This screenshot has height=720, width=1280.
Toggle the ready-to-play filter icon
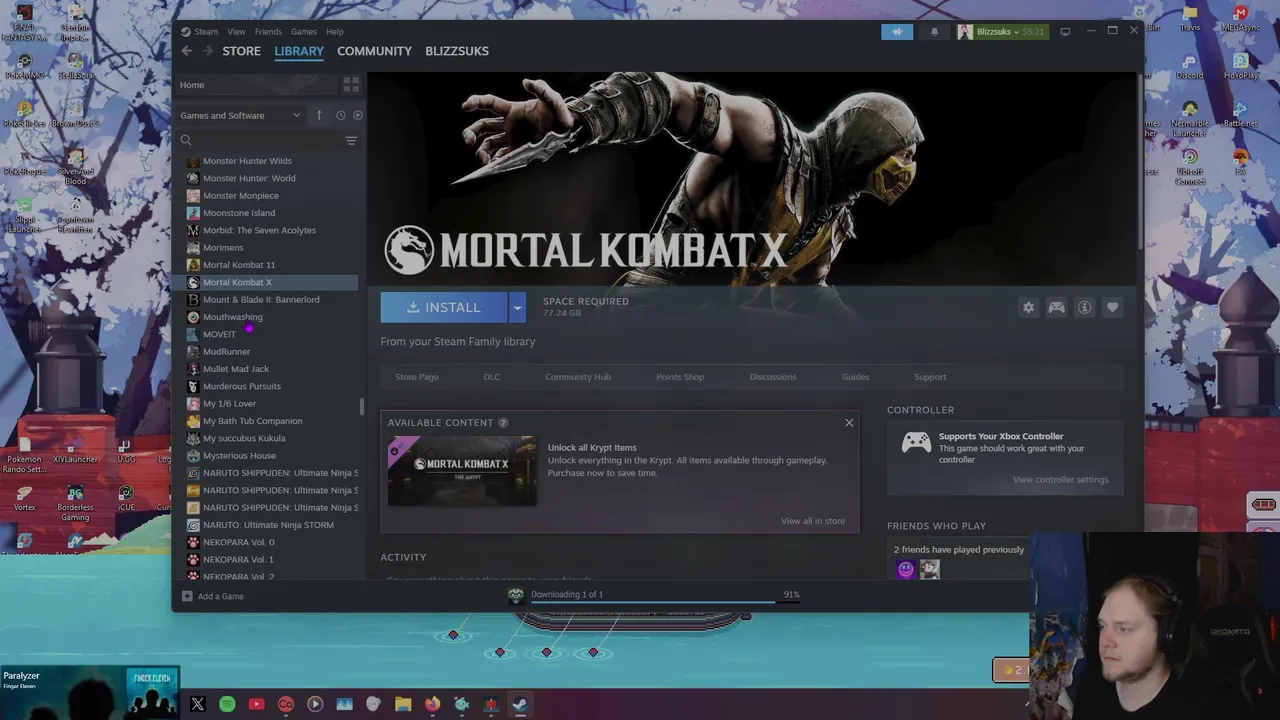click(x=357, y=115)
